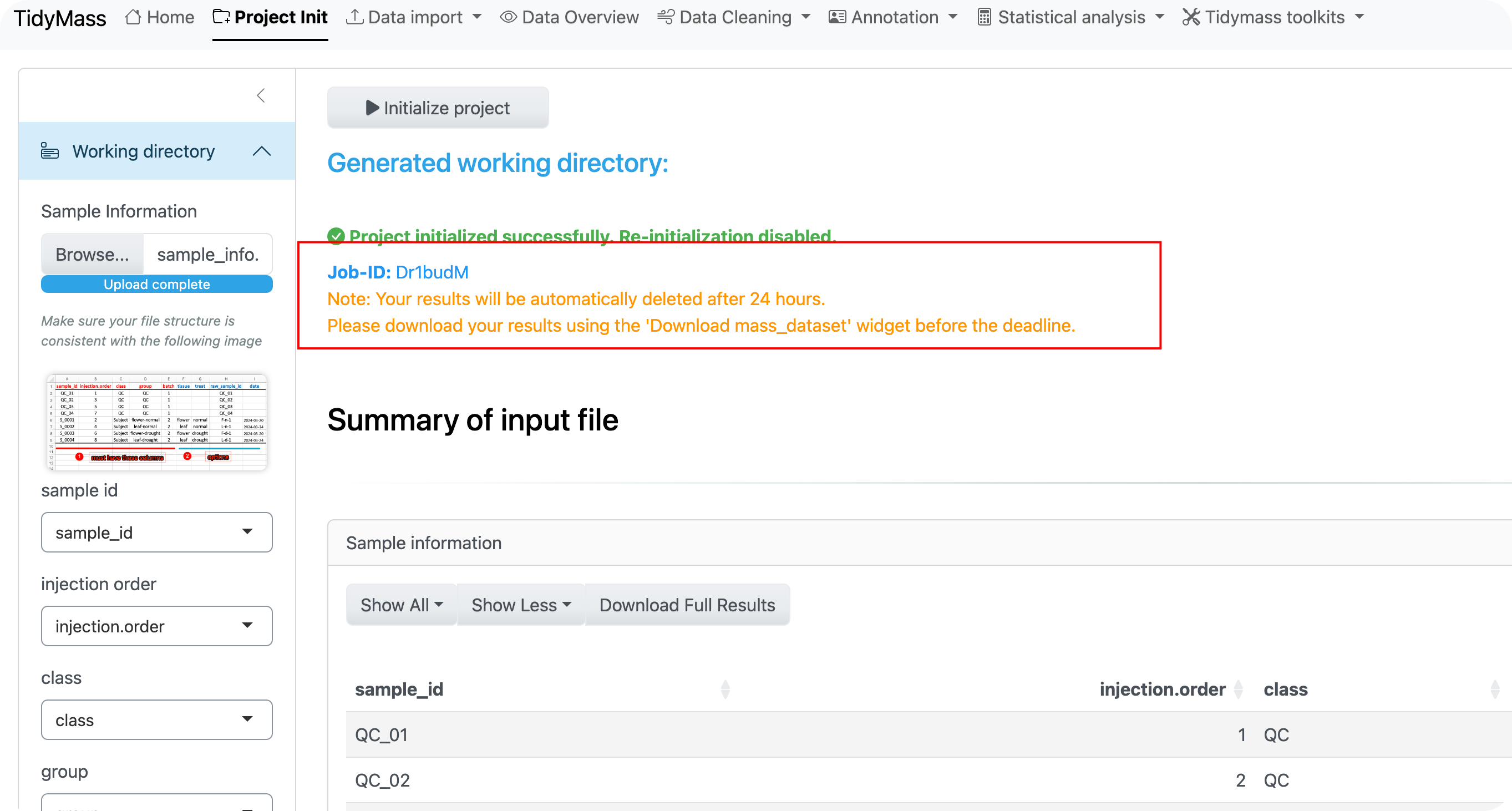The height and width of the screenshot is (811, 1512).
Task: Sort table by sample_id column arrows
Action: pyautogui.click(x=725, y=689)
